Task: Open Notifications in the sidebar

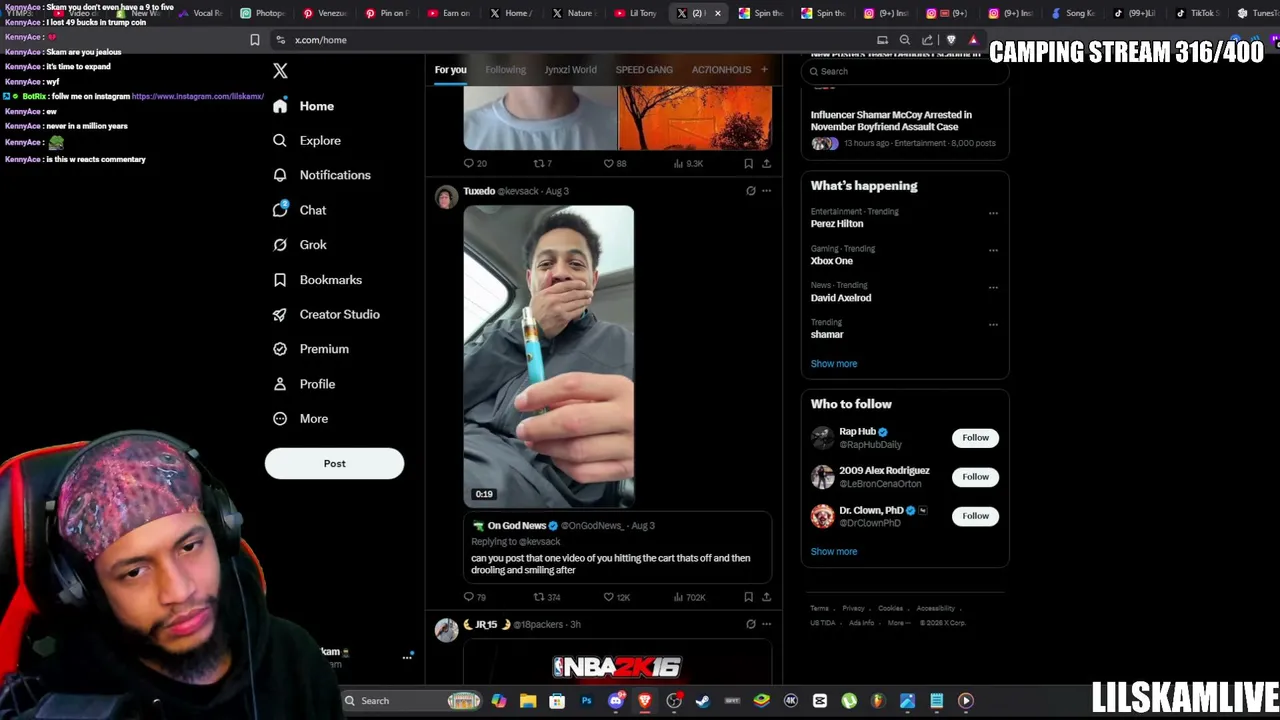Action: [322, 175]
